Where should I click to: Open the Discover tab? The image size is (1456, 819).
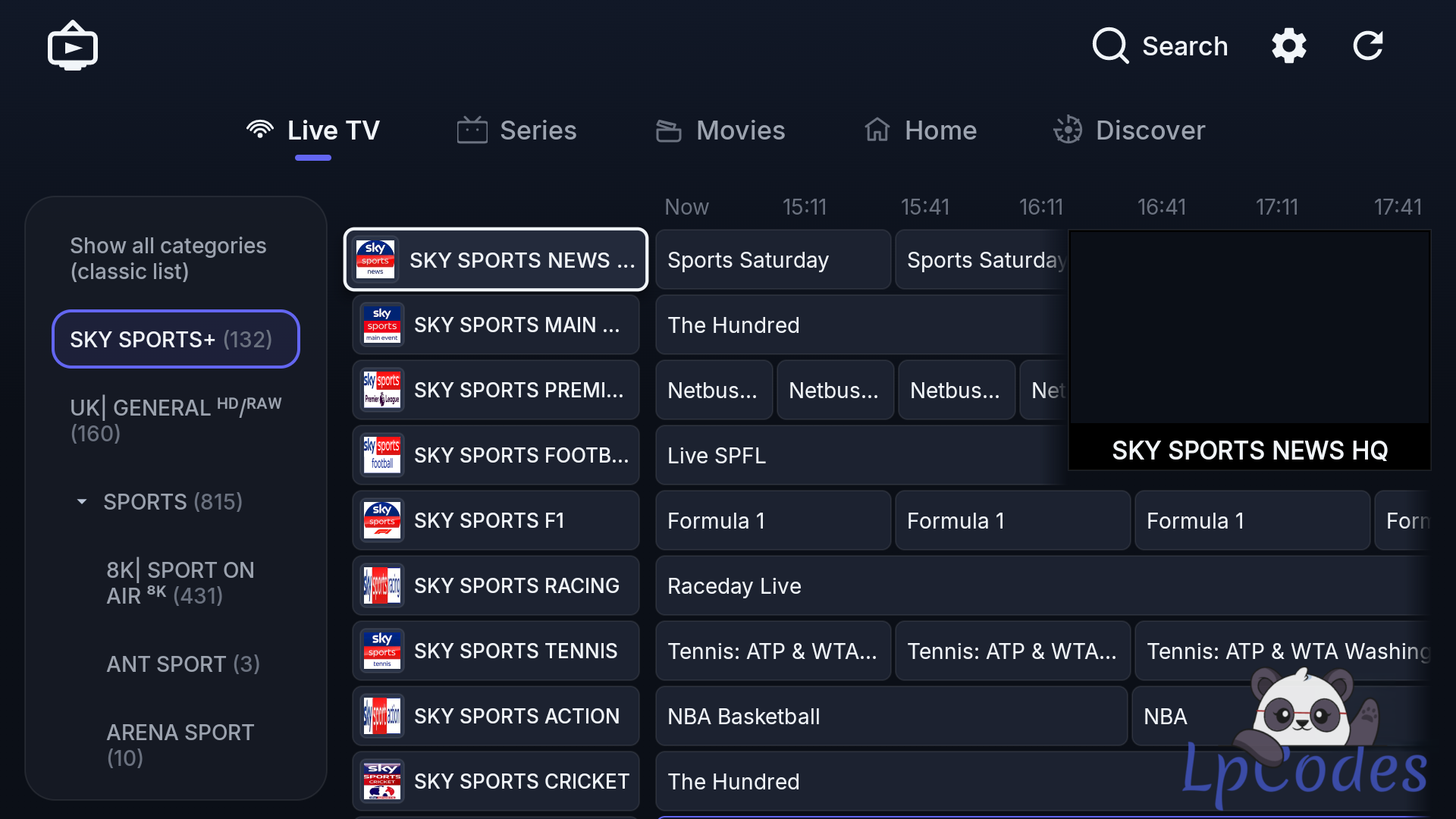1129,130
